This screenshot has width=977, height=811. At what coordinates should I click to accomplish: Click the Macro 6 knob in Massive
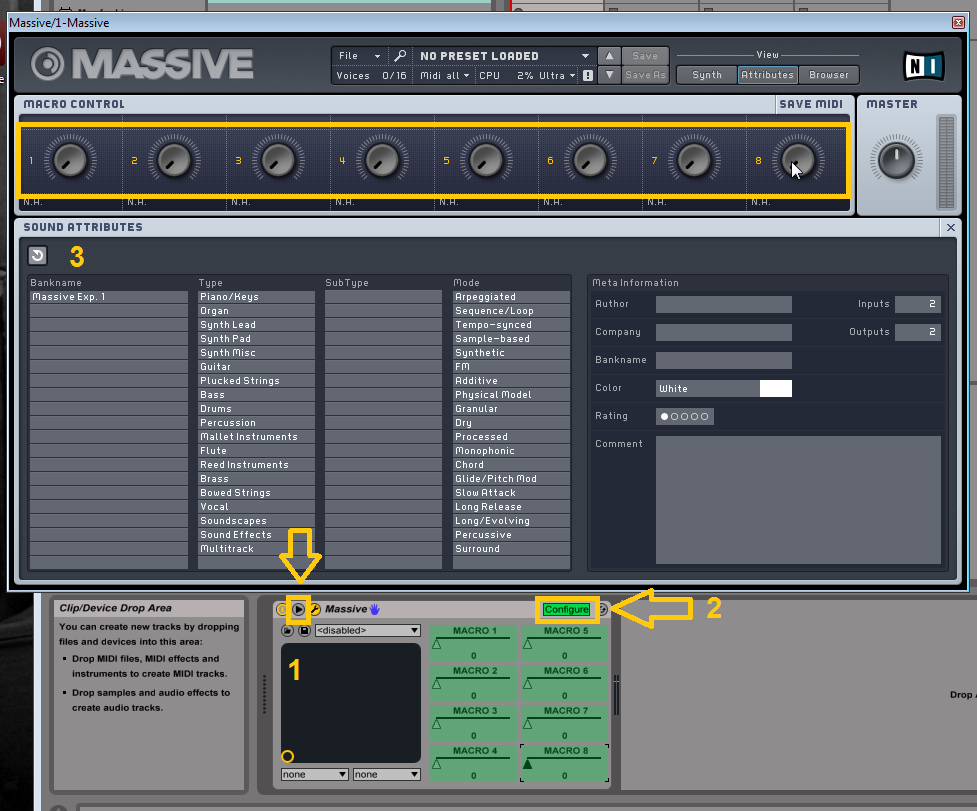[x=591, y=160]
